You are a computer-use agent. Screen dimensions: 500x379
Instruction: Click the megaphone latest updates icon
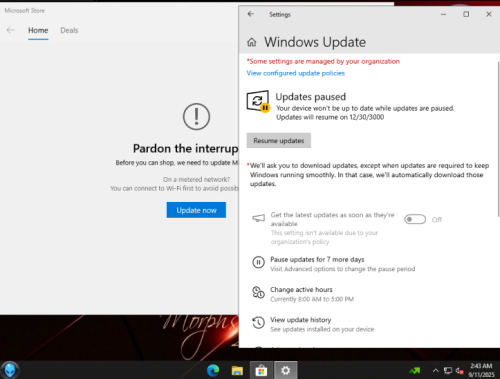tap(258, 218)
